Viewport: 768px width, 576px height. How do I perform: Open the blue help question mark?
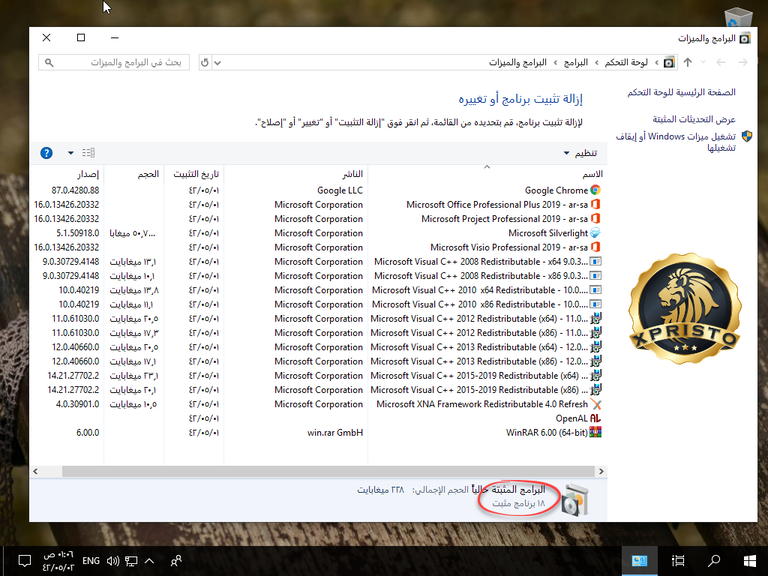(x=47, y=153)
